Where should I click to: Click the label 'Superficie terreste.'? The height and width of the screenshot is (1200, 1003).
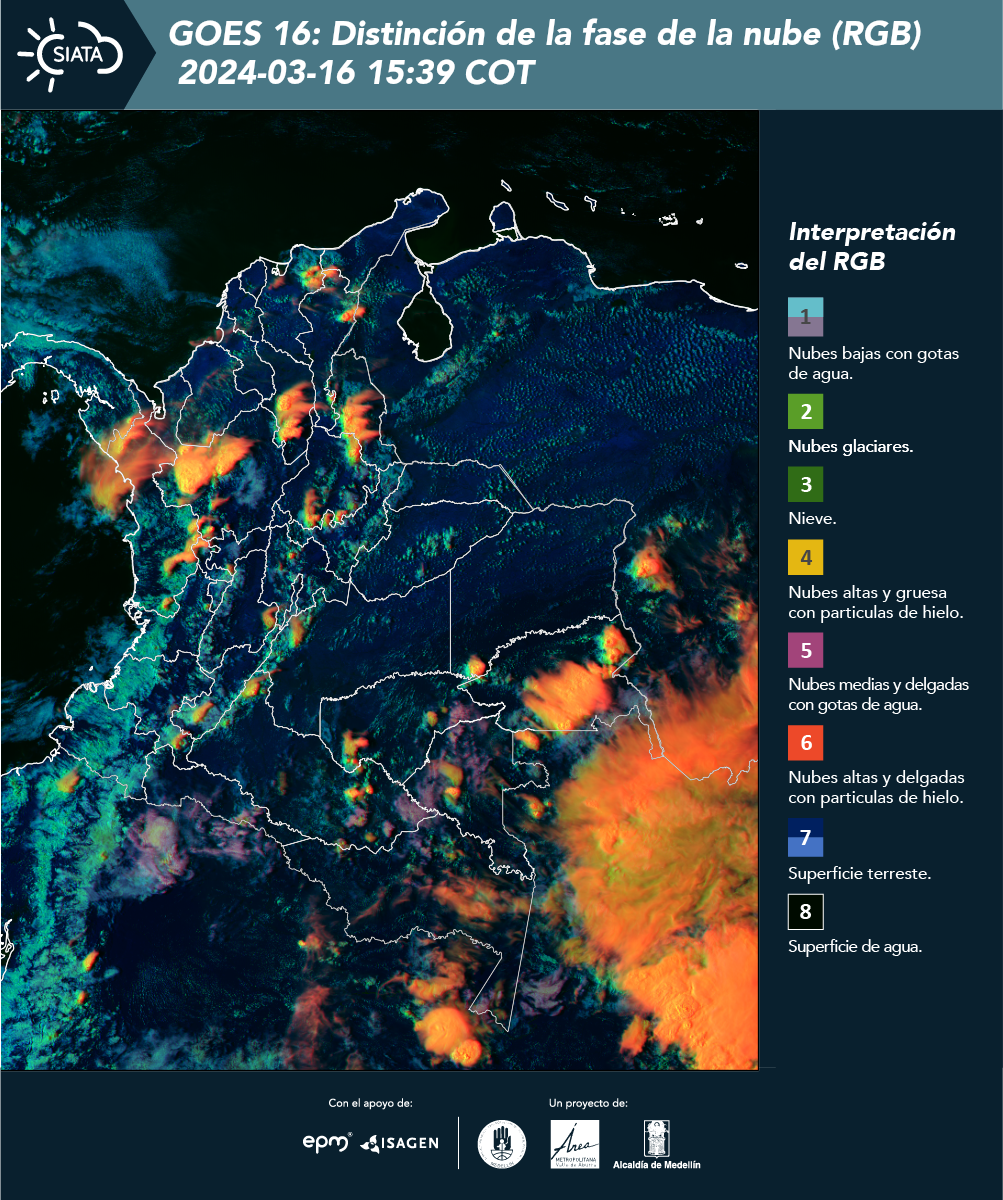860,873
